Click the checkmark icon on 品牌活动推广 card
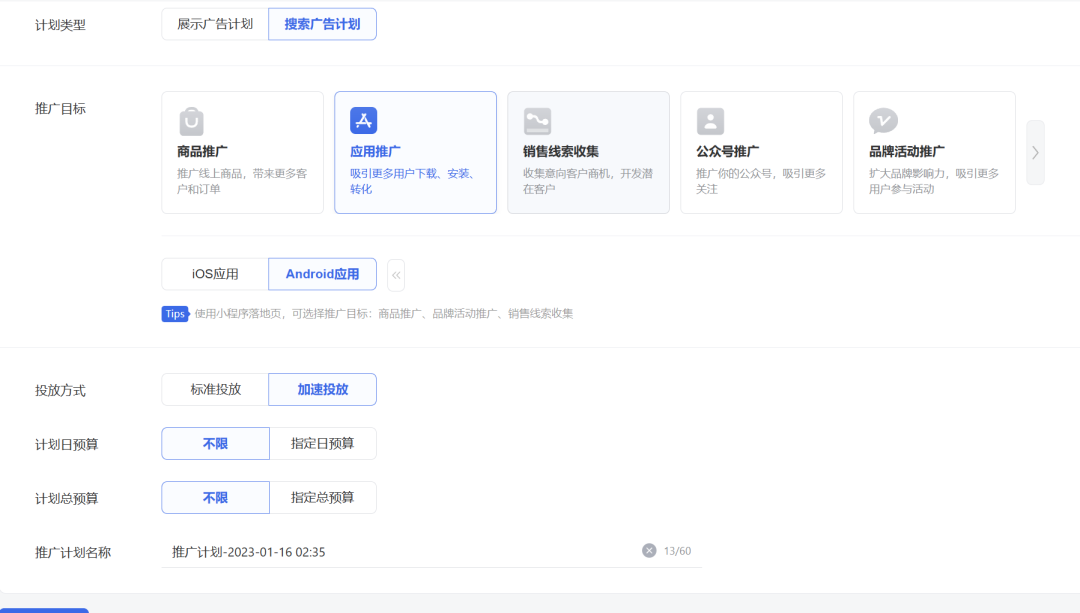This screenshot has height=613, width=1080. (883, 120)
